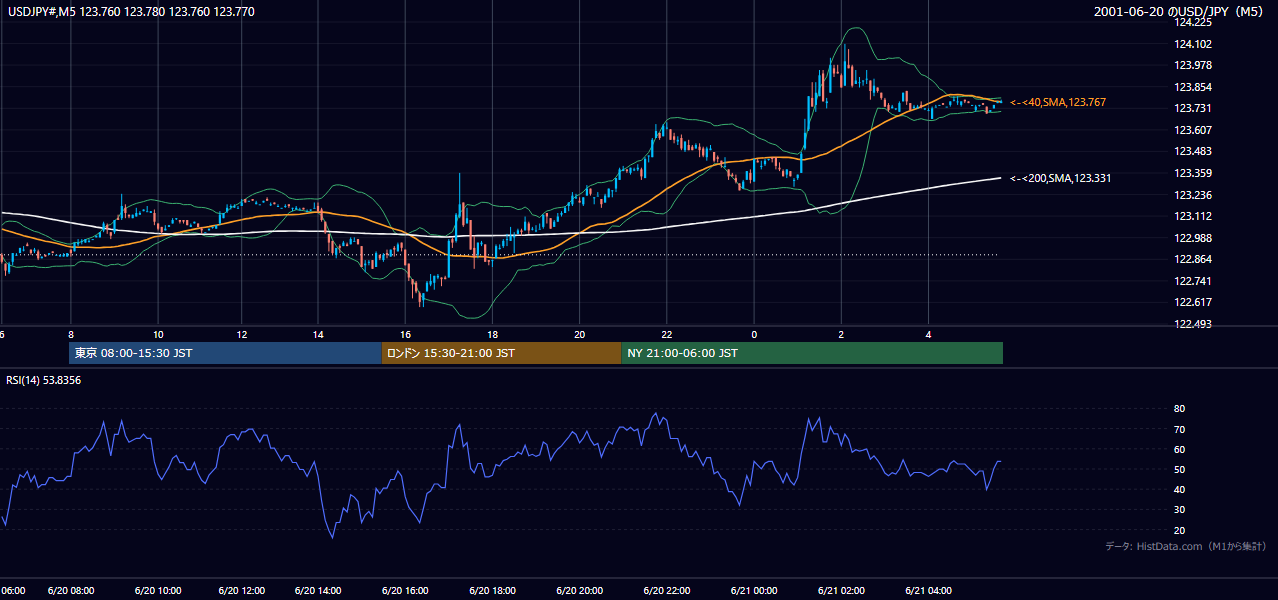Click price axis value 123.978
Viewport: 1278px width, 600px height.
tap(1193, 65)
